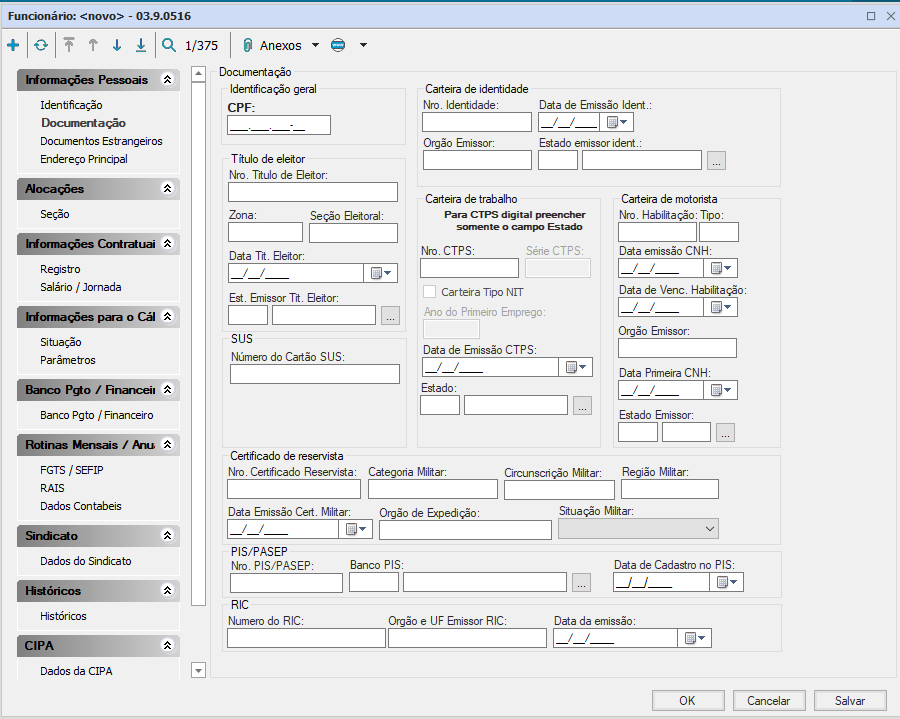Collapse the Informações Pessoais section

pyautogui.click(x=167, y=80)
